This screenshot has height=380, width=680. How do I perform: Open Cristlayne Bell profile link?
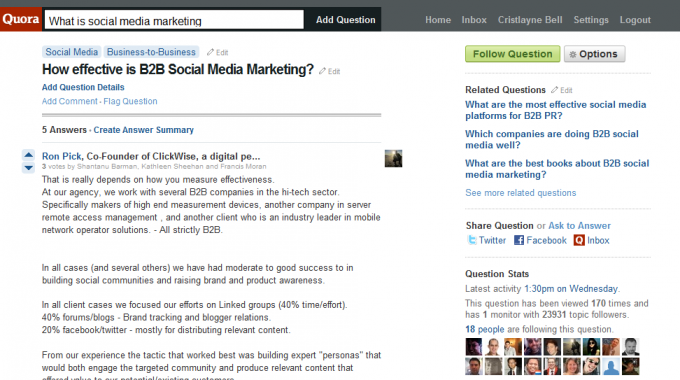[x=530, y=20]
